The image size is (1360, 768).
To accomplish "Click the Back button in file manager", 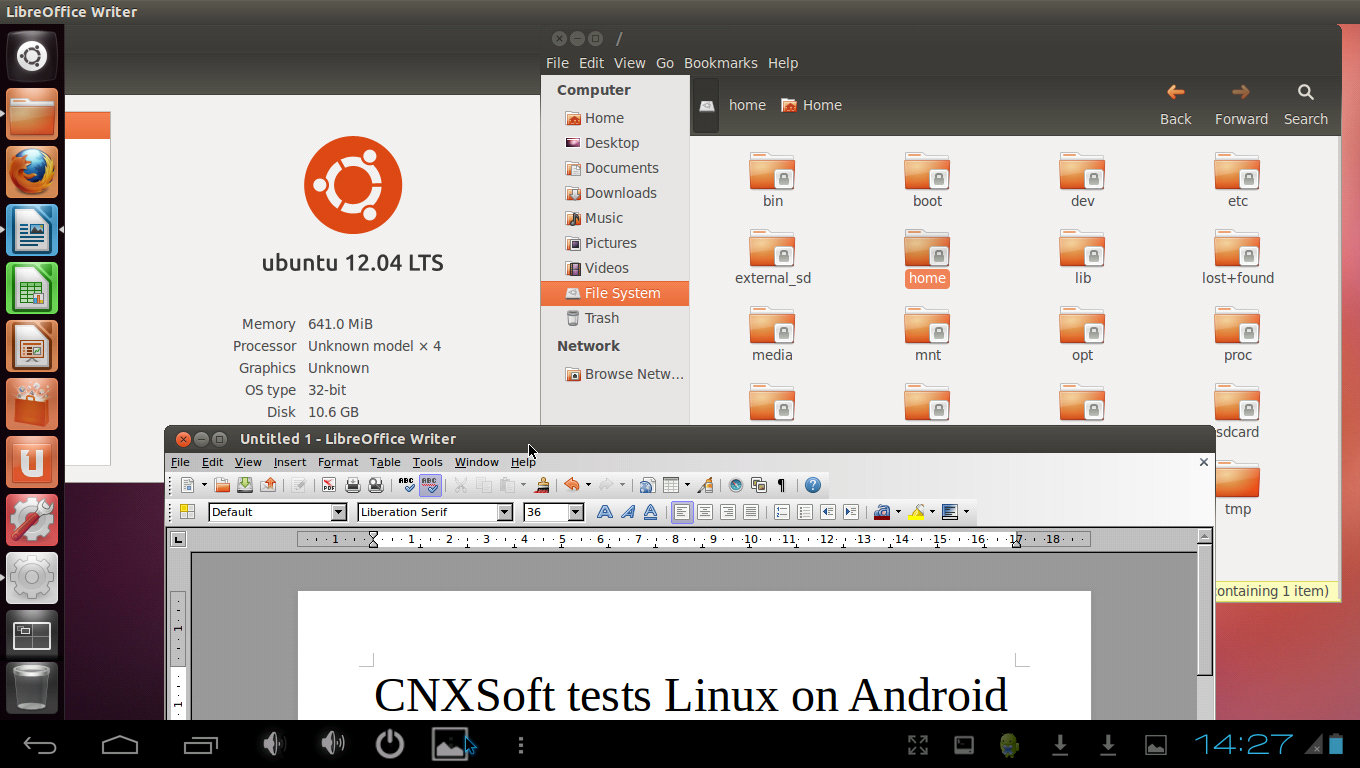I will [1176, 105].
